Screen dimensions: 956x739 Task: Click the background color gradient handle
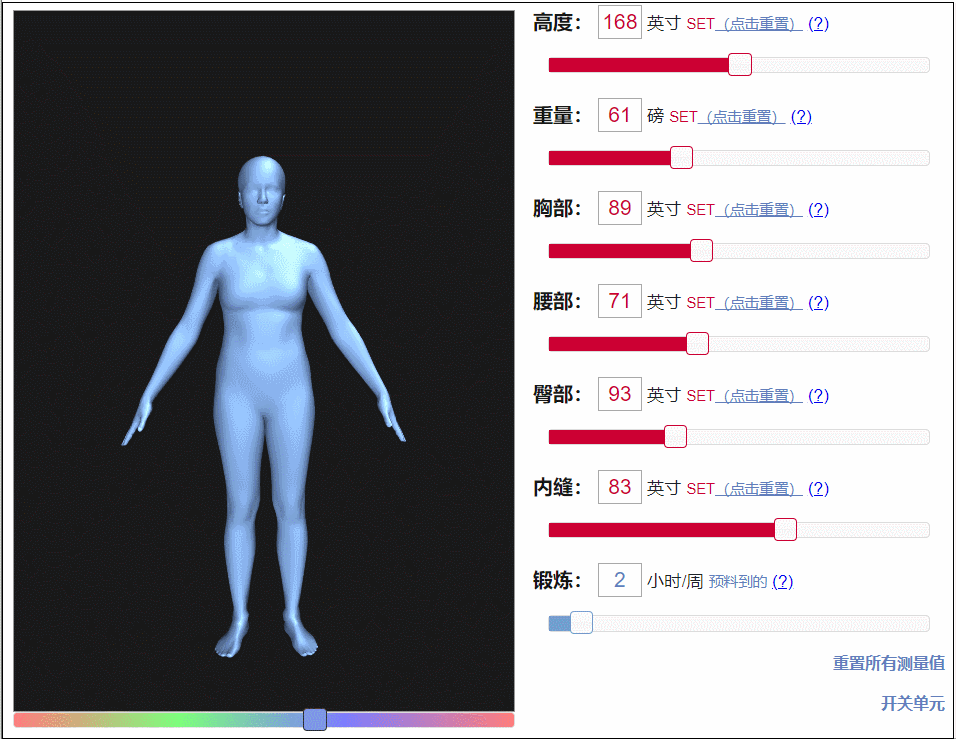click(x=314, y=720)
